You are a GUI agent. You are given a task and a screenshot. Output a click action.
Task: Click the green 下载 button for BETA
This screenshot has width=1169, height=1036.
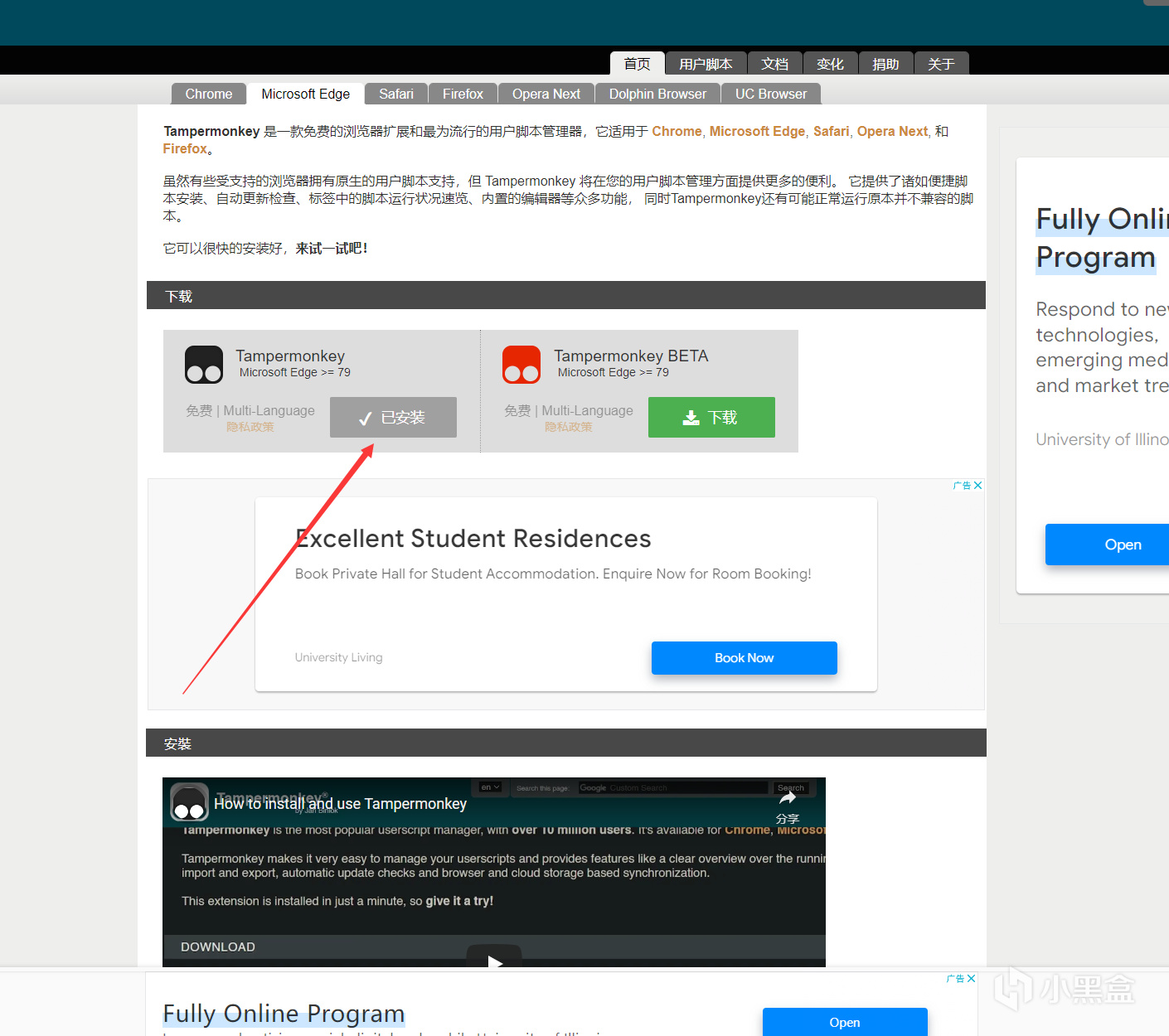coord(711,417)
